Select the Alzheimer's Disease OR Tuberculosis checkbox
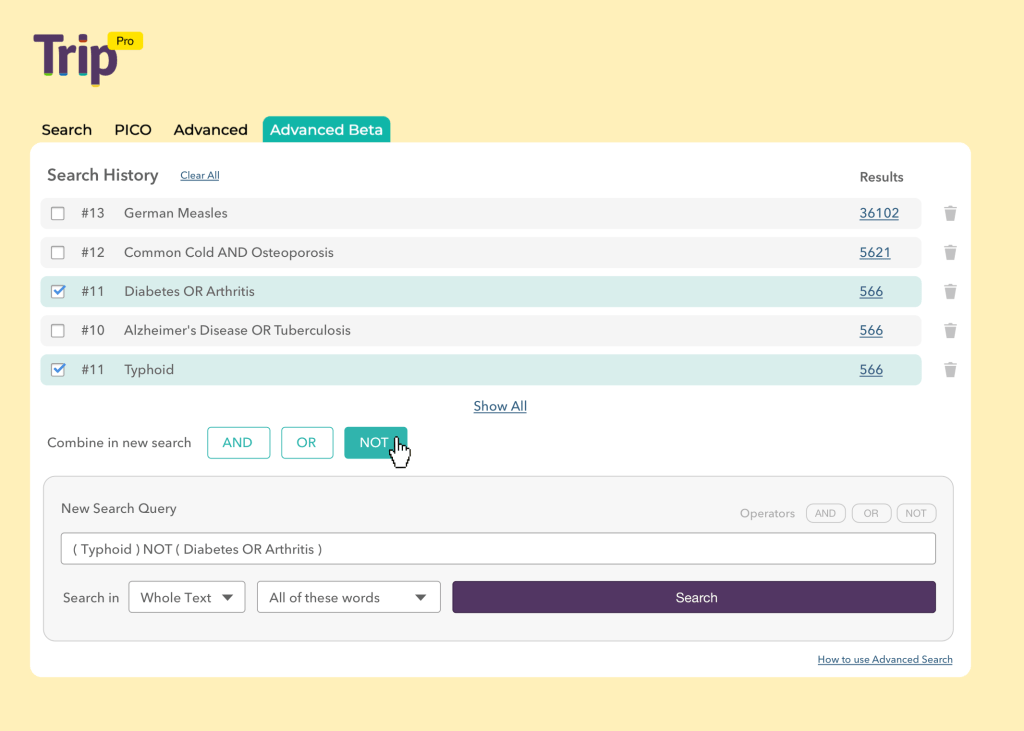The height and width of the screenshot is (731, 1024). 58,330
